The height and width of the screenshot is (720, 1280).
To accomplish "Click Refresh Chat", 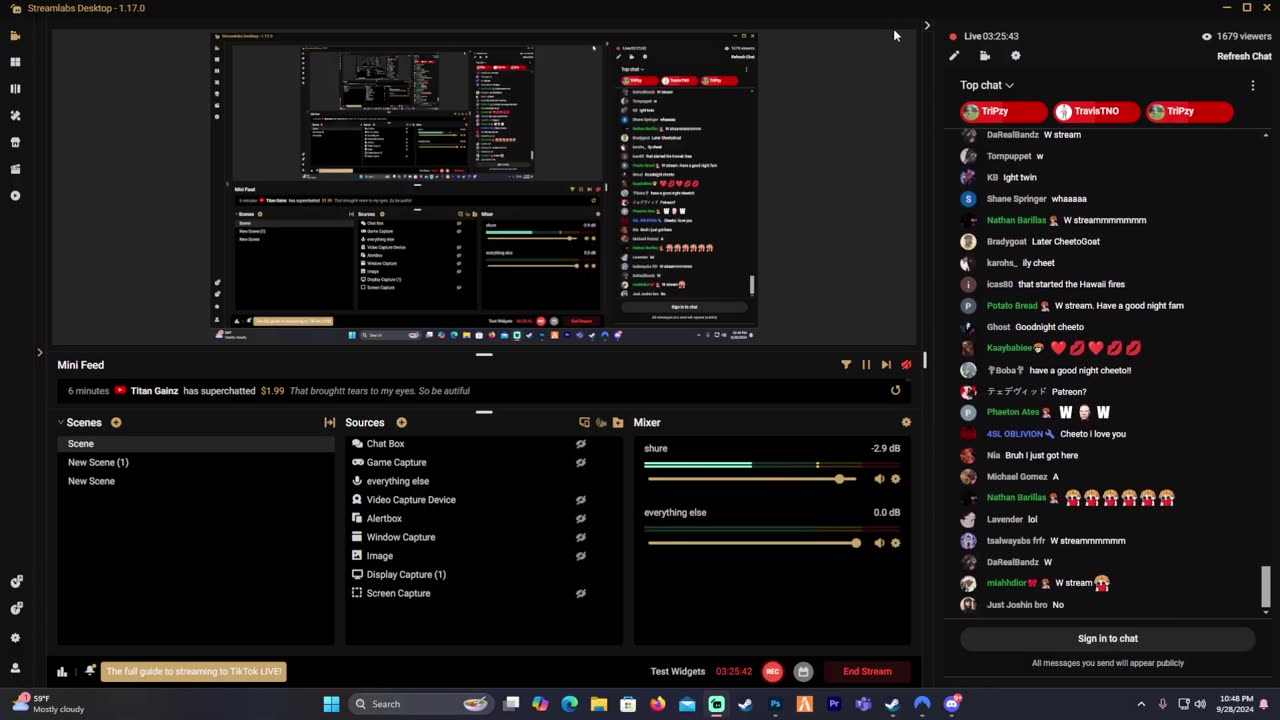I will [1244, 57].
